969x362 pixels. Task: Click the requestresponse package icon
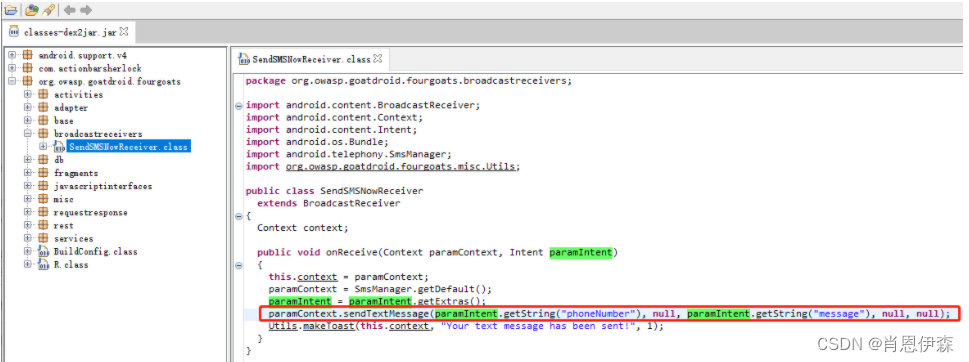pos(43,212)
